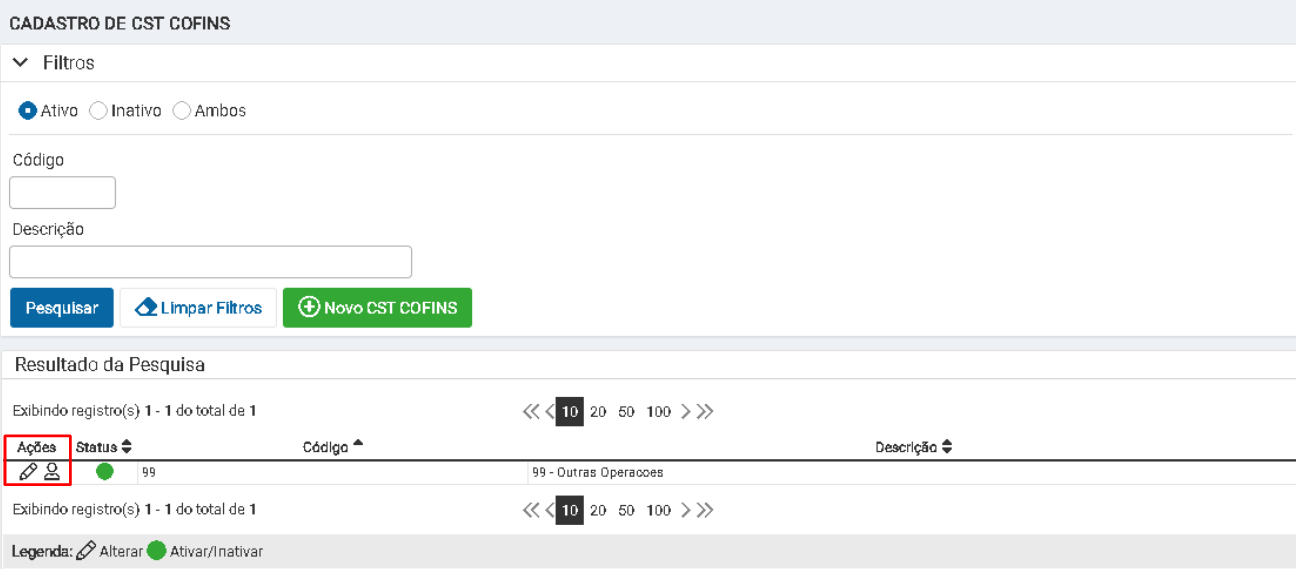The image size is (1296, 569).
Task: Select the Ativo radio button
Action: (x=28, y=111)
